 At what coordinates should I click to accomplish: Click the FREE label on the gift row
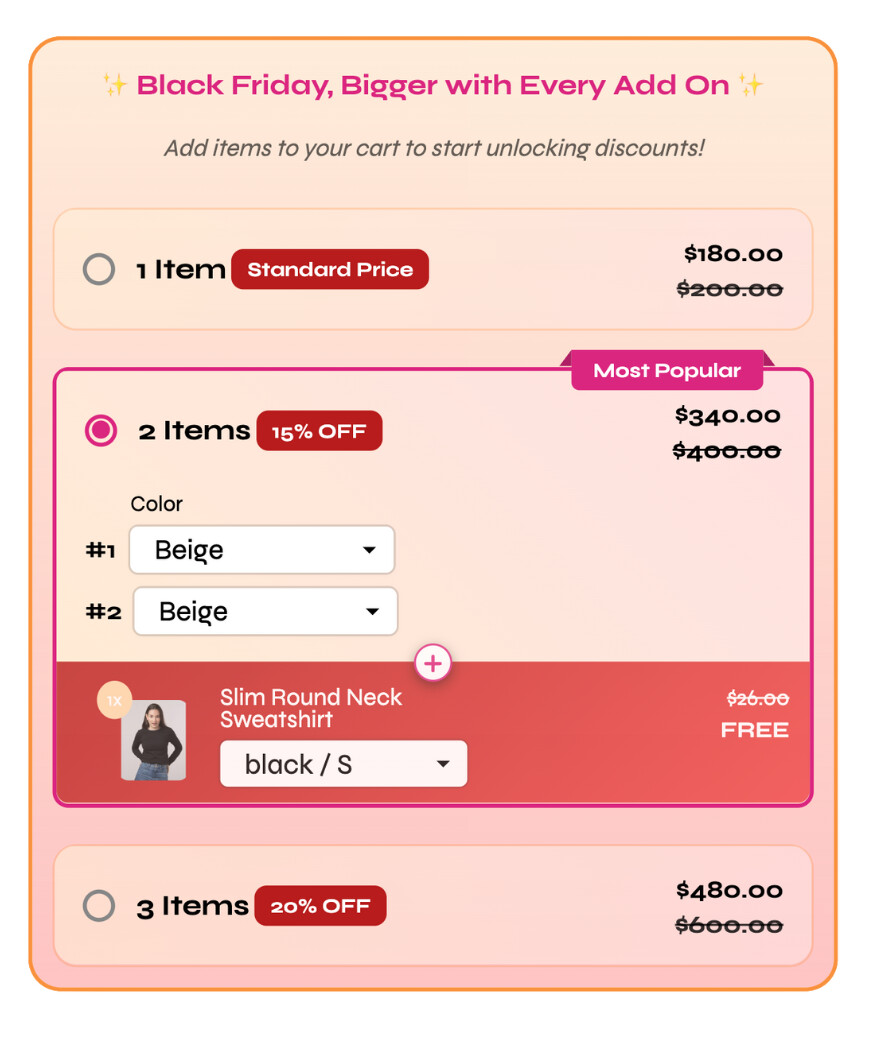(x=754, y=730)
